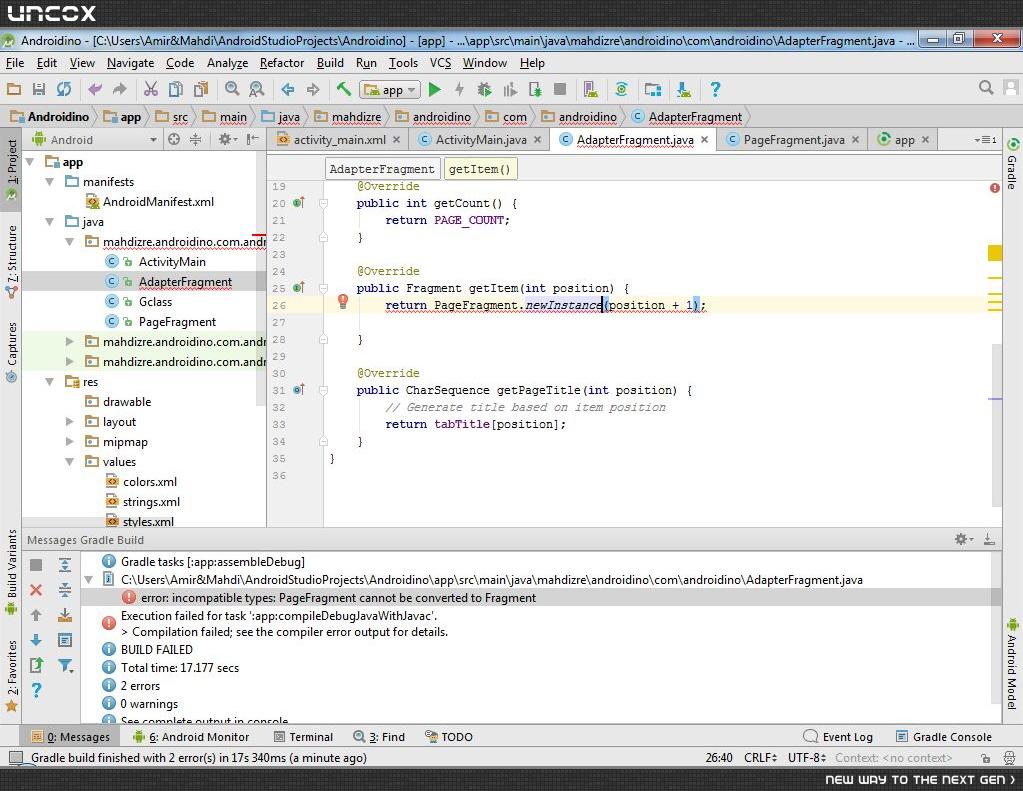Viewport: 1023px width, 791px height.
Task: Click the Cut scissors icon
Action: click(x=151, y=89)
